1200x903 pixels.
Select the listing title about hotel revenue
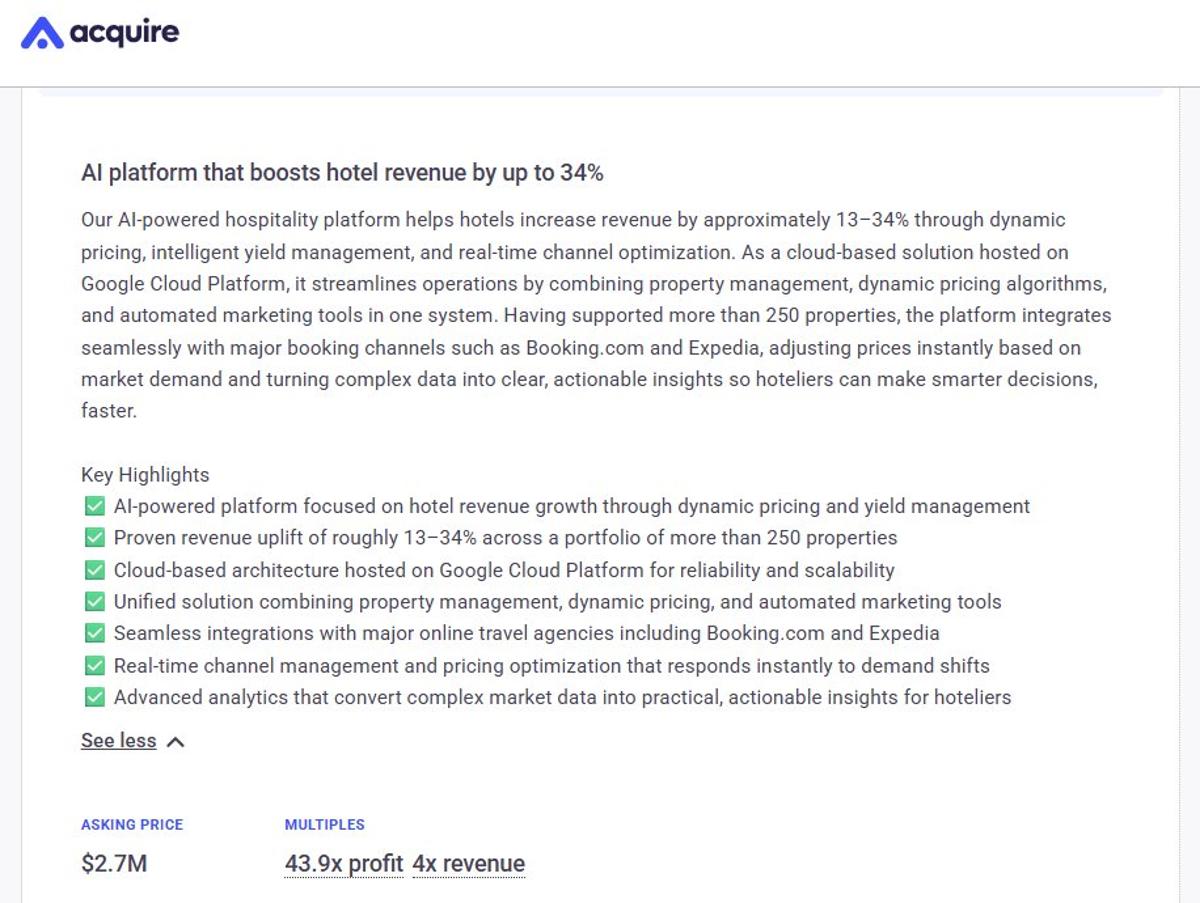tap(343, 172)
